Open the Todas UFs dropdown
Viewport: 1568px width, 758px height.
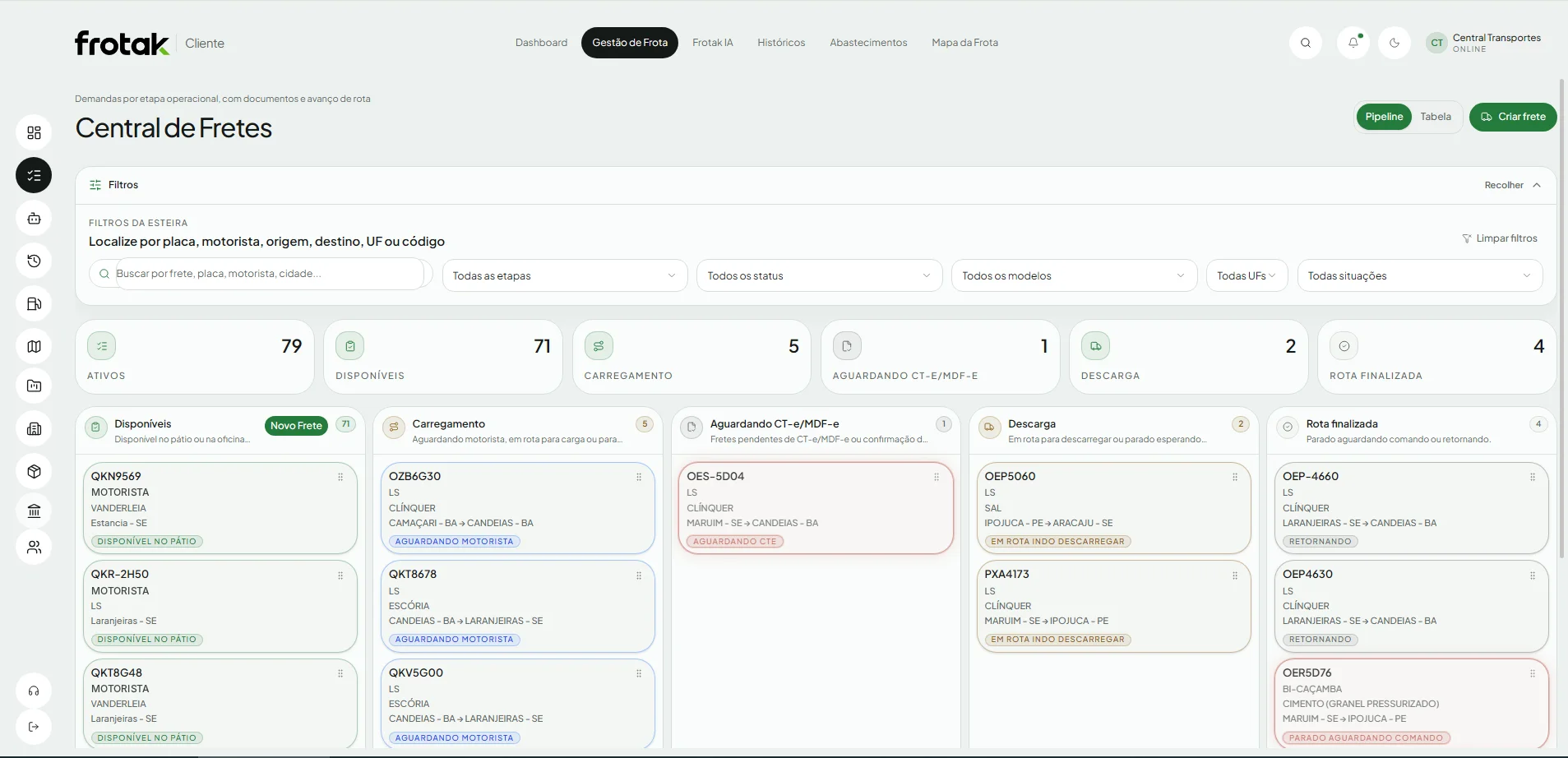coord(1247,275)
